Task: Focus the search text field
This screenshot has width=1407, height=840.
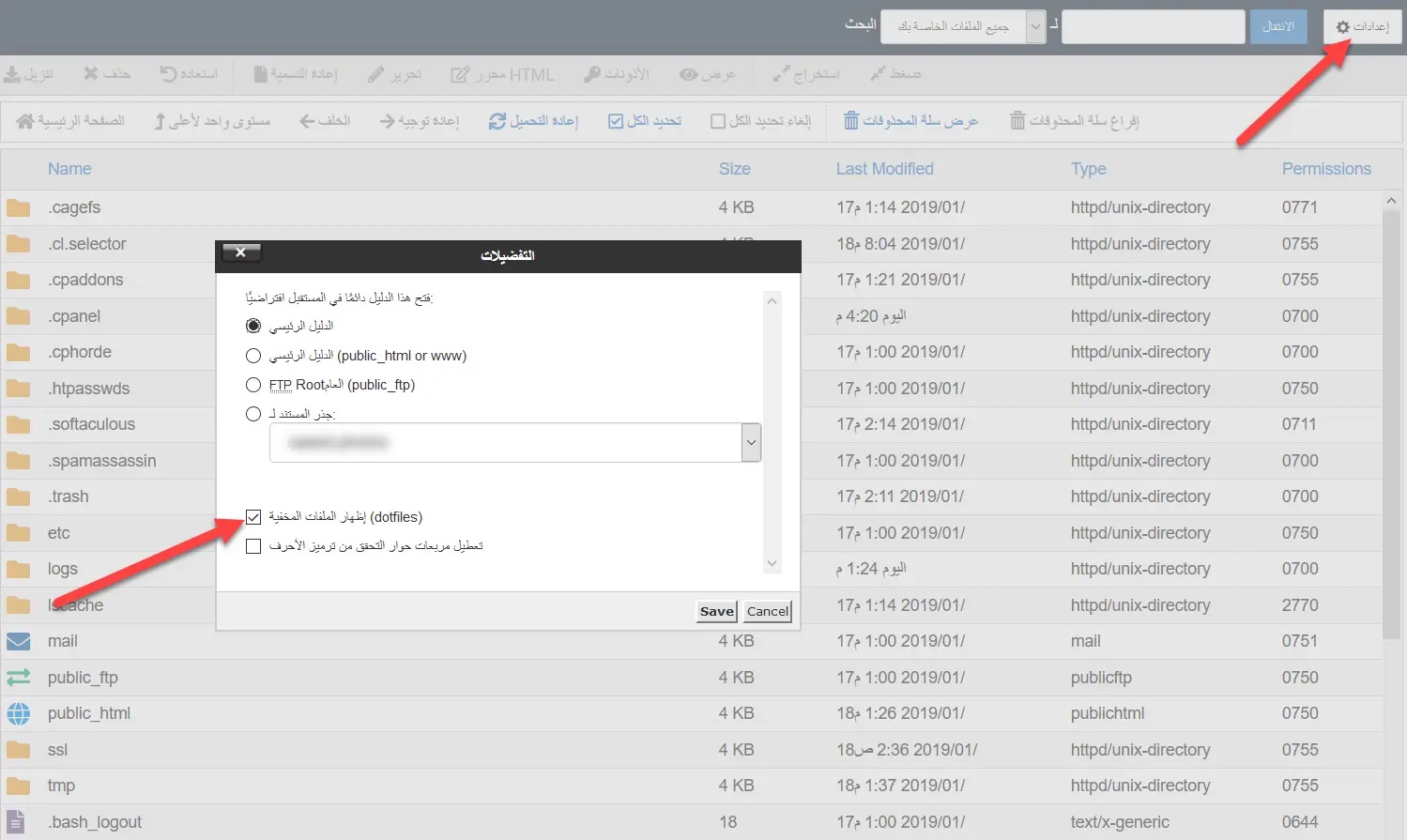Action: (x=1154, y=26)
